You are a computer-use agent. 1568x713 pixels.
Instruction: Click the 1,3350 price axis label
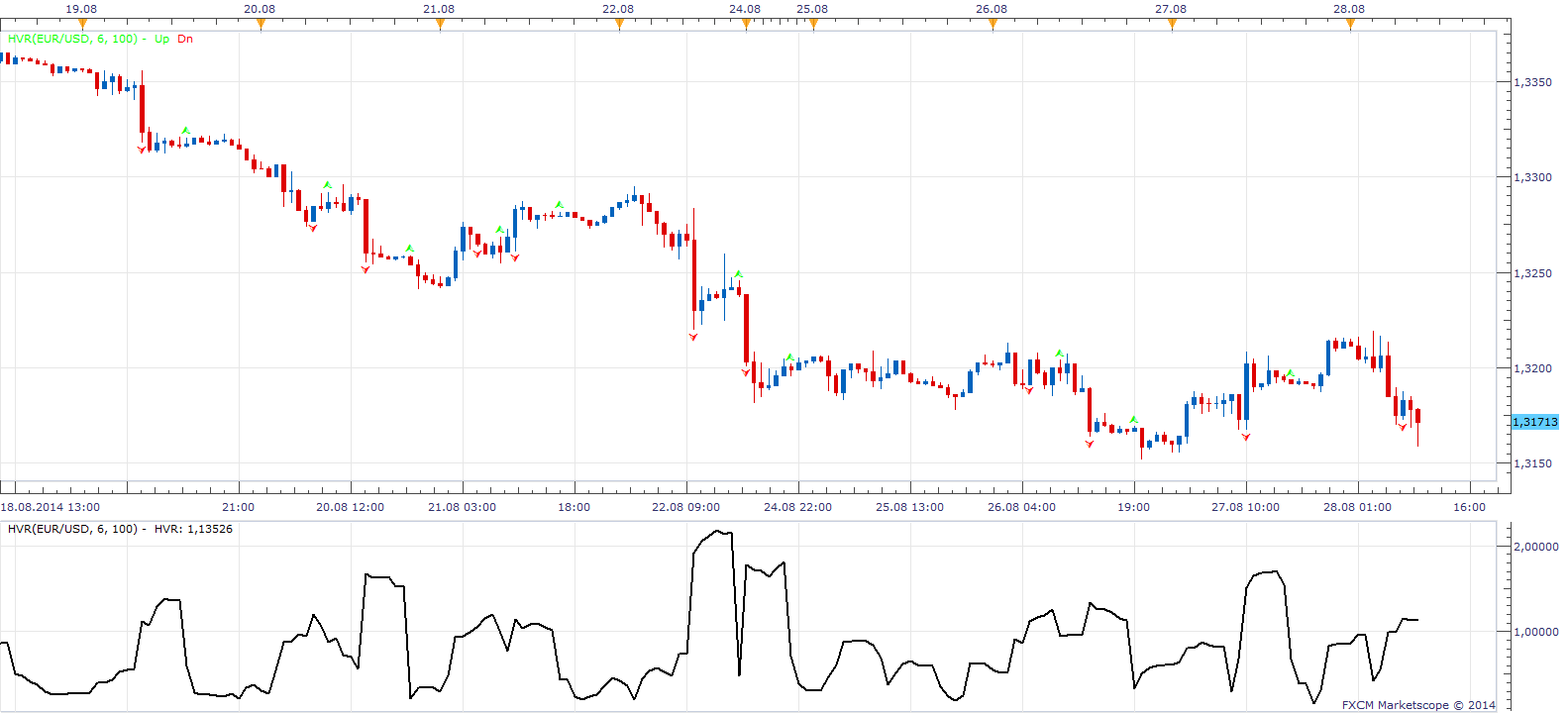[x=1533, y=82]
